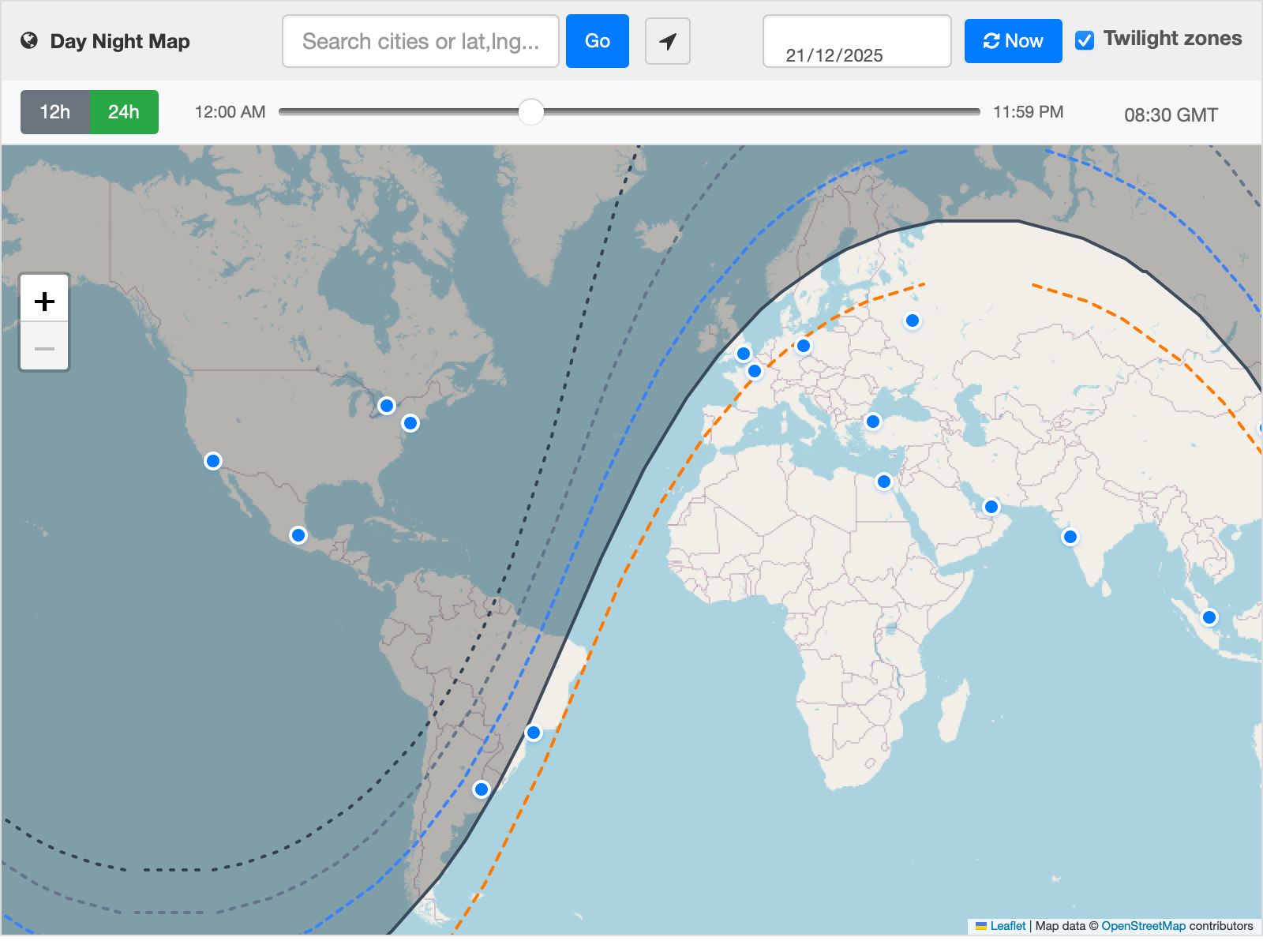Select the city marker over Moscow
Screen dimensions: 1263x952
[913, 320]
